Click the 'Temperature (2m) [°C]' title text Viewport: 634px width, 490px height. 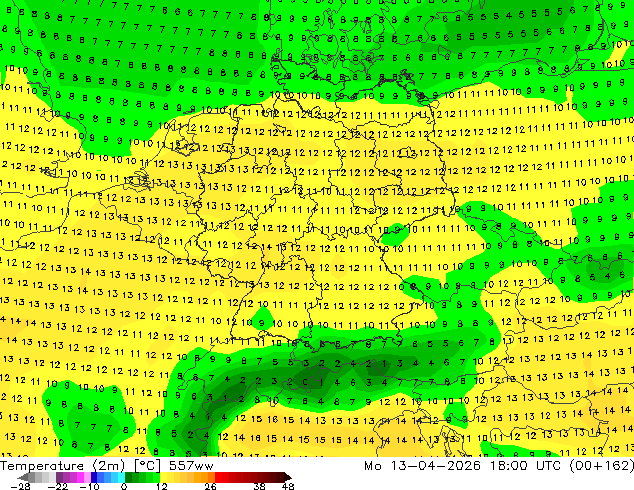pyautogui.click(x=80, y=466)
